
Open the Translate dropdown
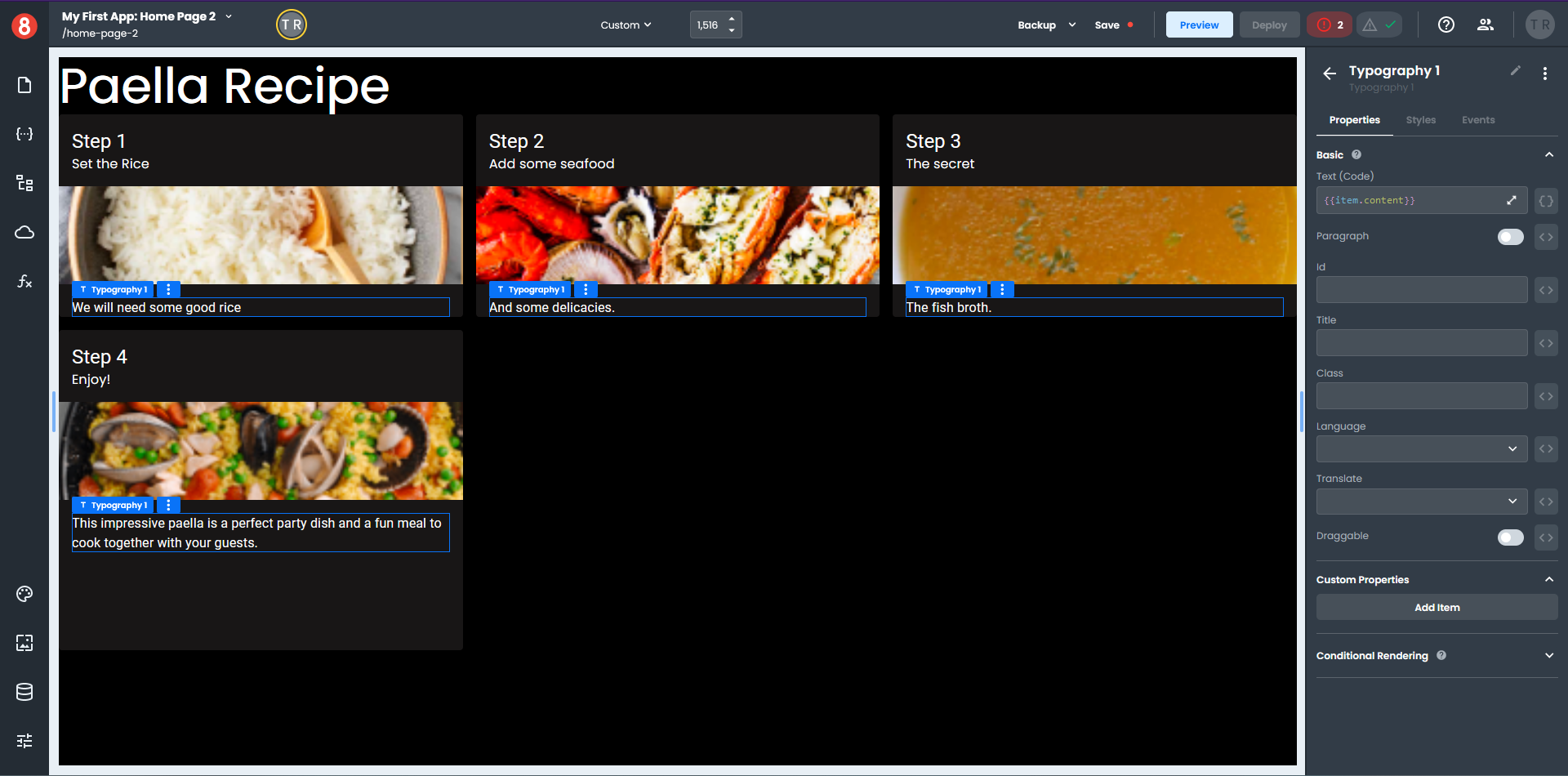(1421, 502)
